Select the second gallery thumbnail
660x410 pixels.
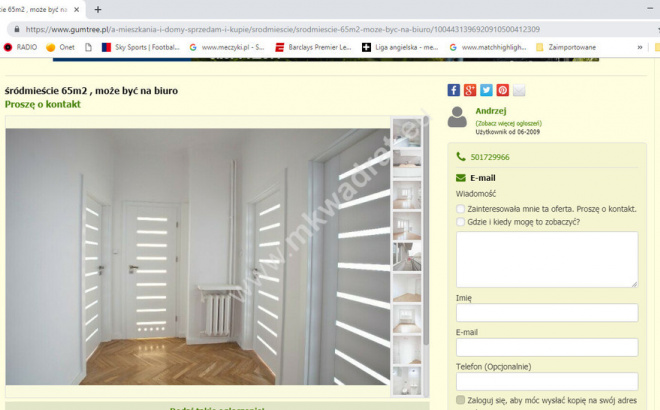(x=407, y=163)
